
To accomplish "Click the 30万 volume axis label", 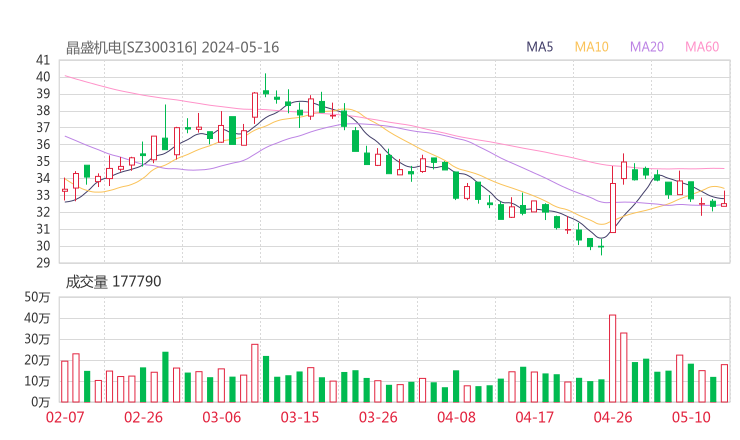I will 37,339.
